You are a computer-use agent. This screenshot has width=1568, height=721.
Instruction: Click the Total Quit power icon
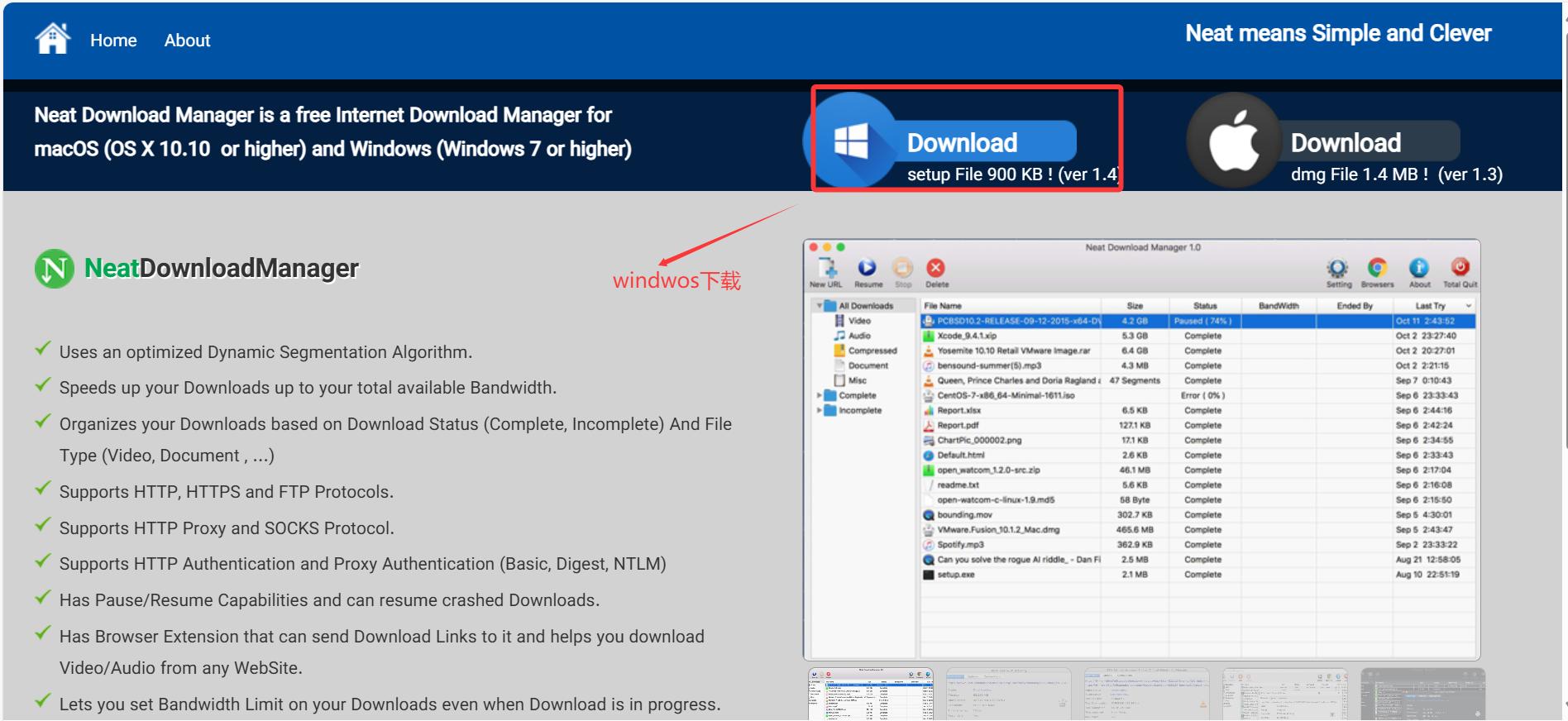(x=1460, y=267)
